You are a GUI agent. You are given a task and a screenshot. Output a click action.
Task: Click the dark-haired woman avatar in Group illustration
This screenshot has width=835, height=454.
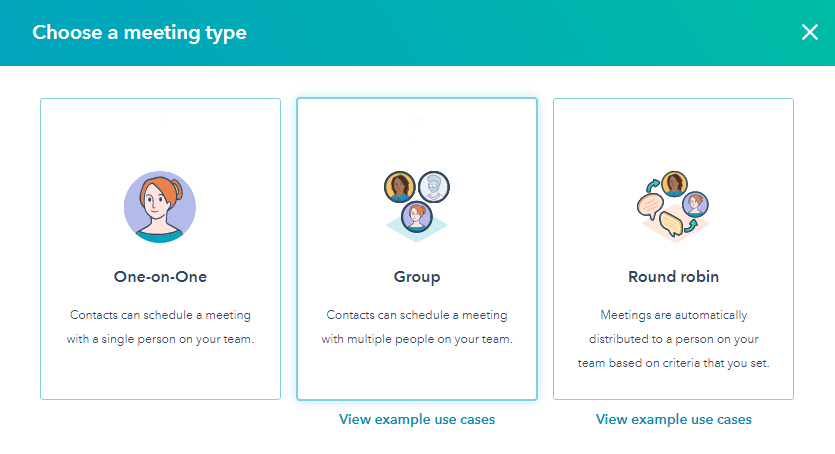(399, 187)
